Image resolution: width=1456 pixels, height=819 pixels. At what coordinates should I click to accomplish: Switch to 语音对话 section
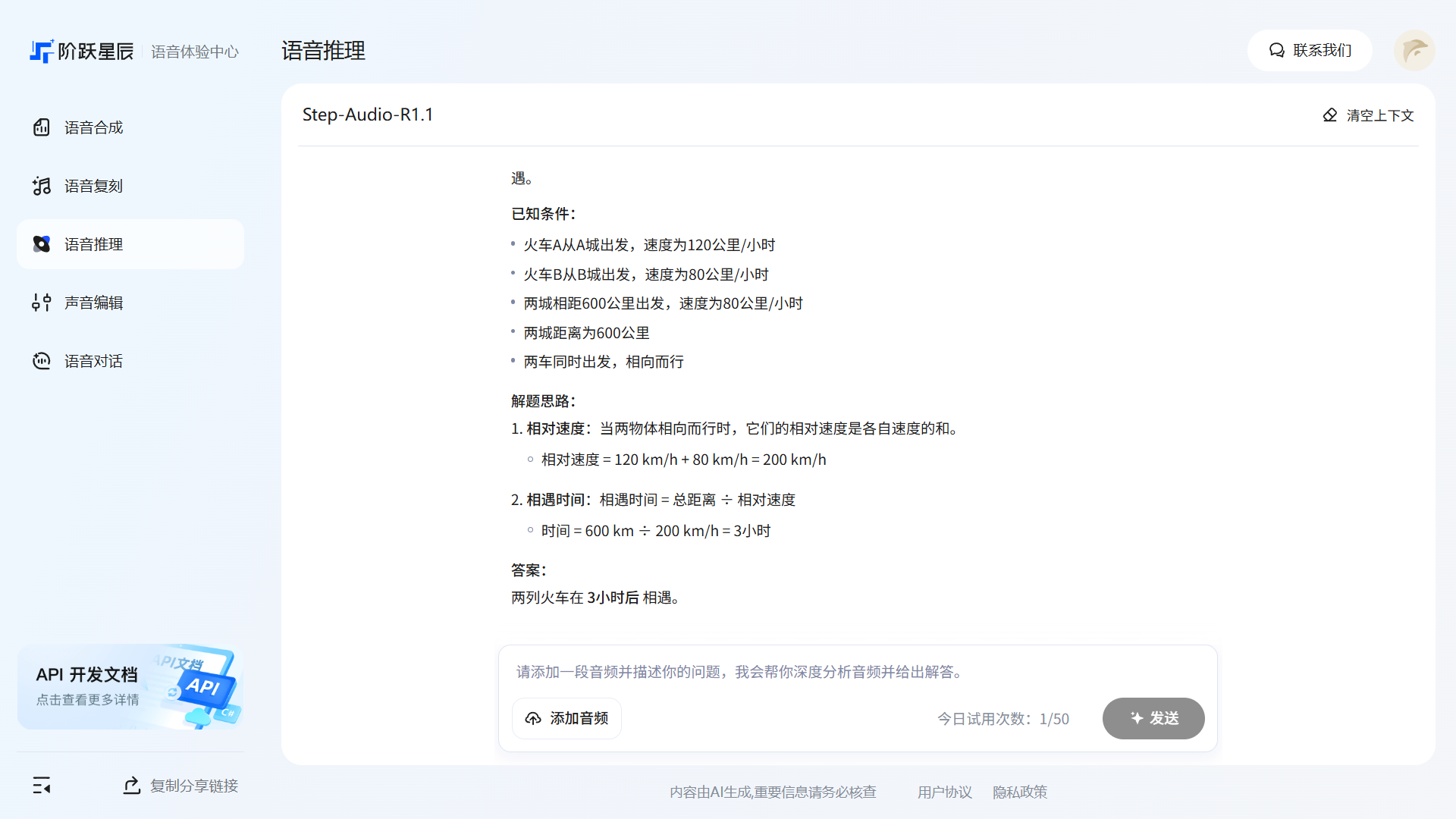tap(94, 361)
